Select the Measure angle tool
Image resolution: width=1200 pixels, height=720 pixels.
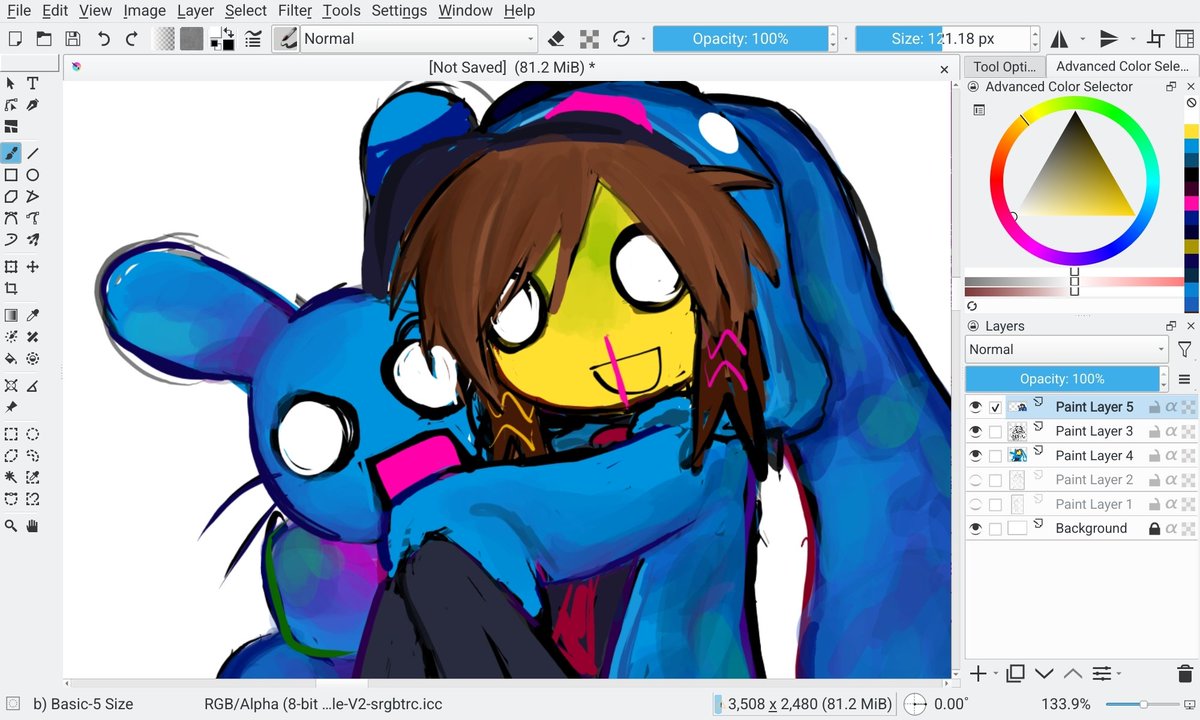click(33, 385)
